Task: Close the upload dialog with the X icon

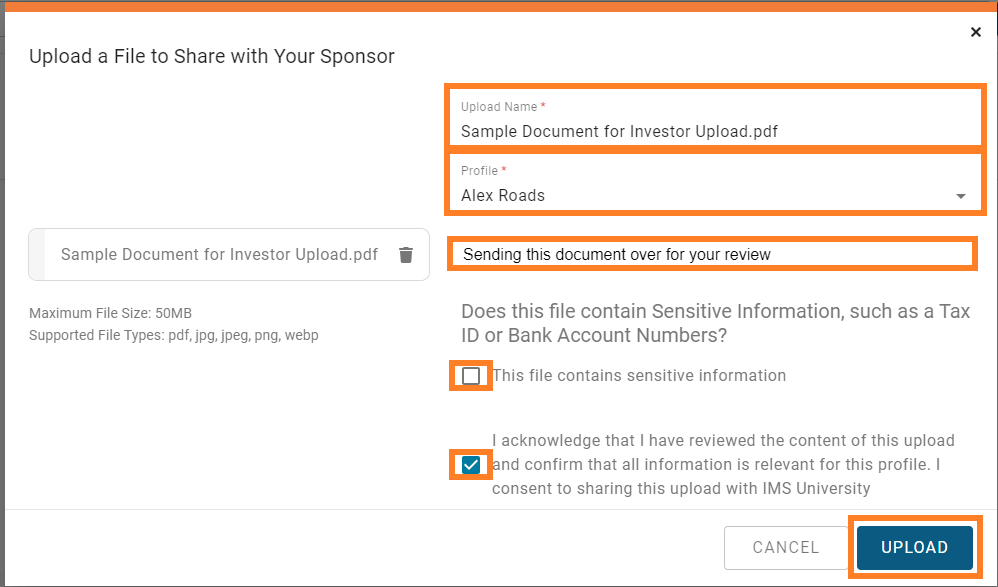Action: (x=975, y=32)
